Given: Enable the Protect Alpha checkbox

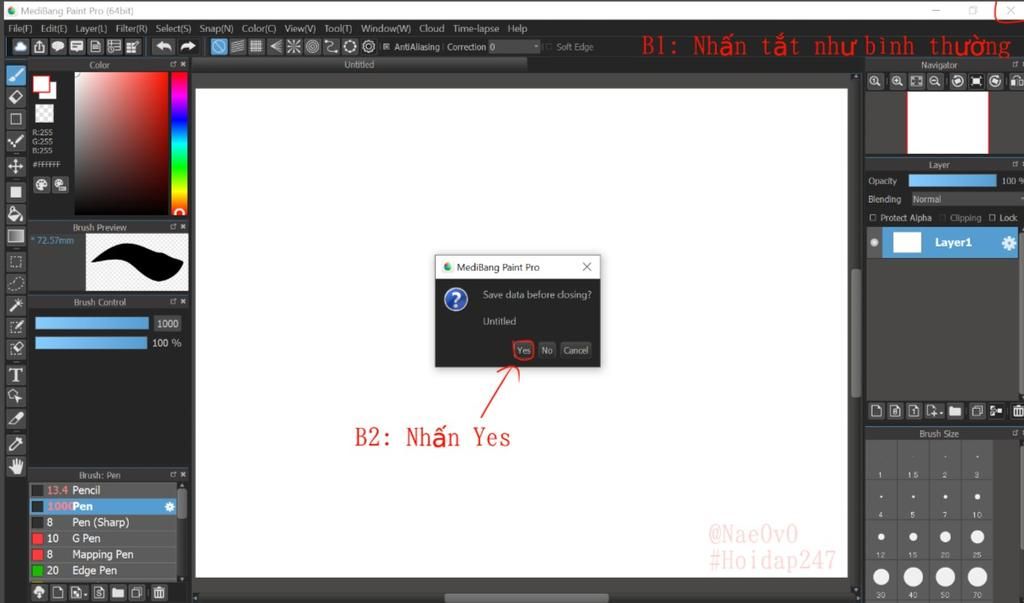Looking at the screenshot, I should (873, 218).
